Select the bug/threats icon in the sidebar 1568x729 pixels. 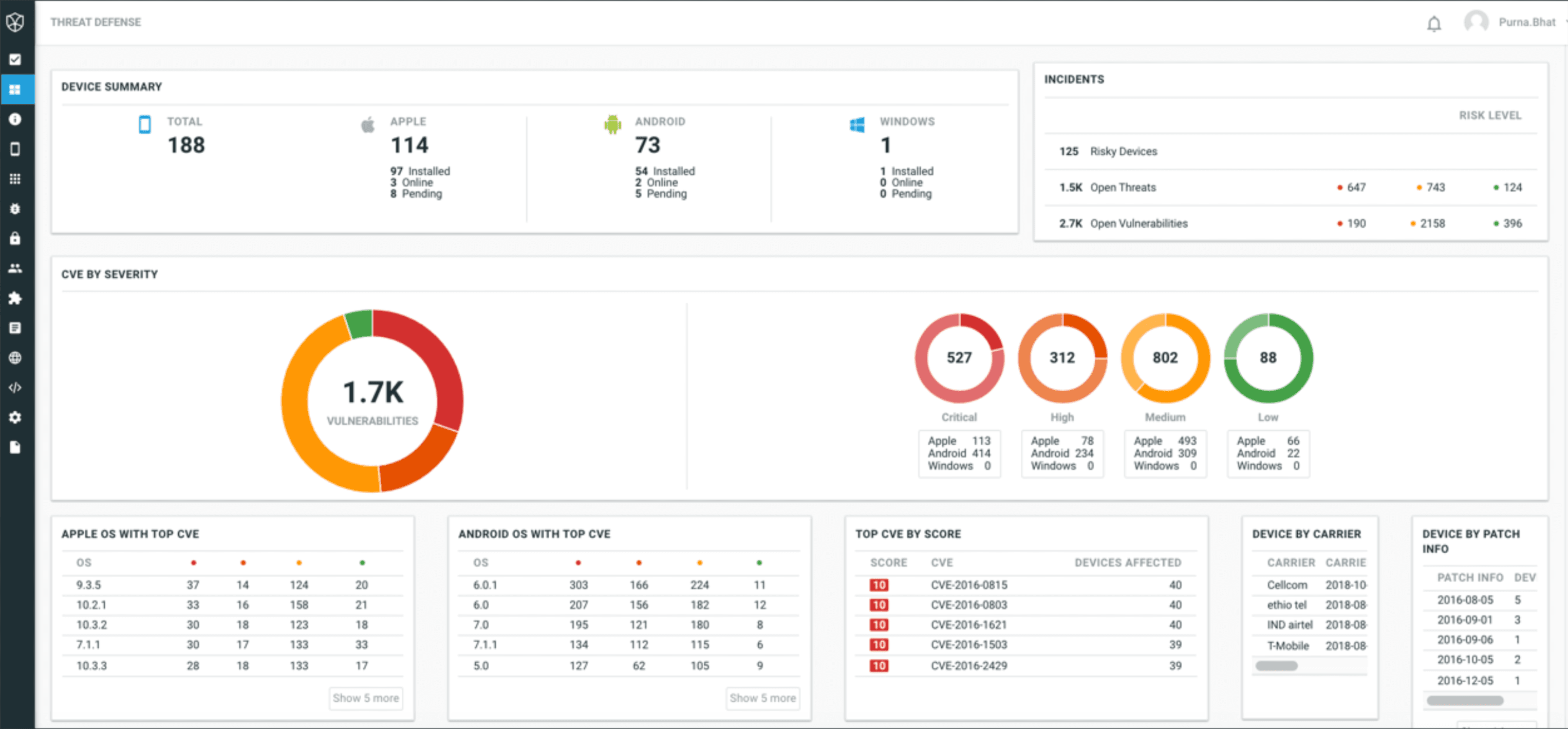(16, 208)
